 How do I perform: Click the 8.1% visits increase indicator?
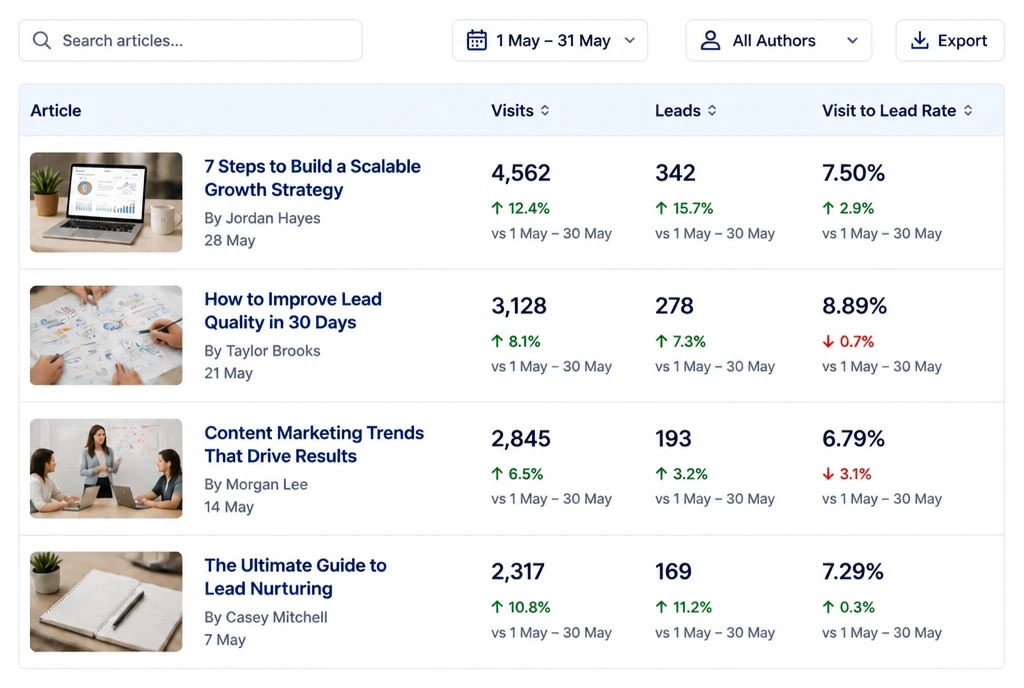516,341
